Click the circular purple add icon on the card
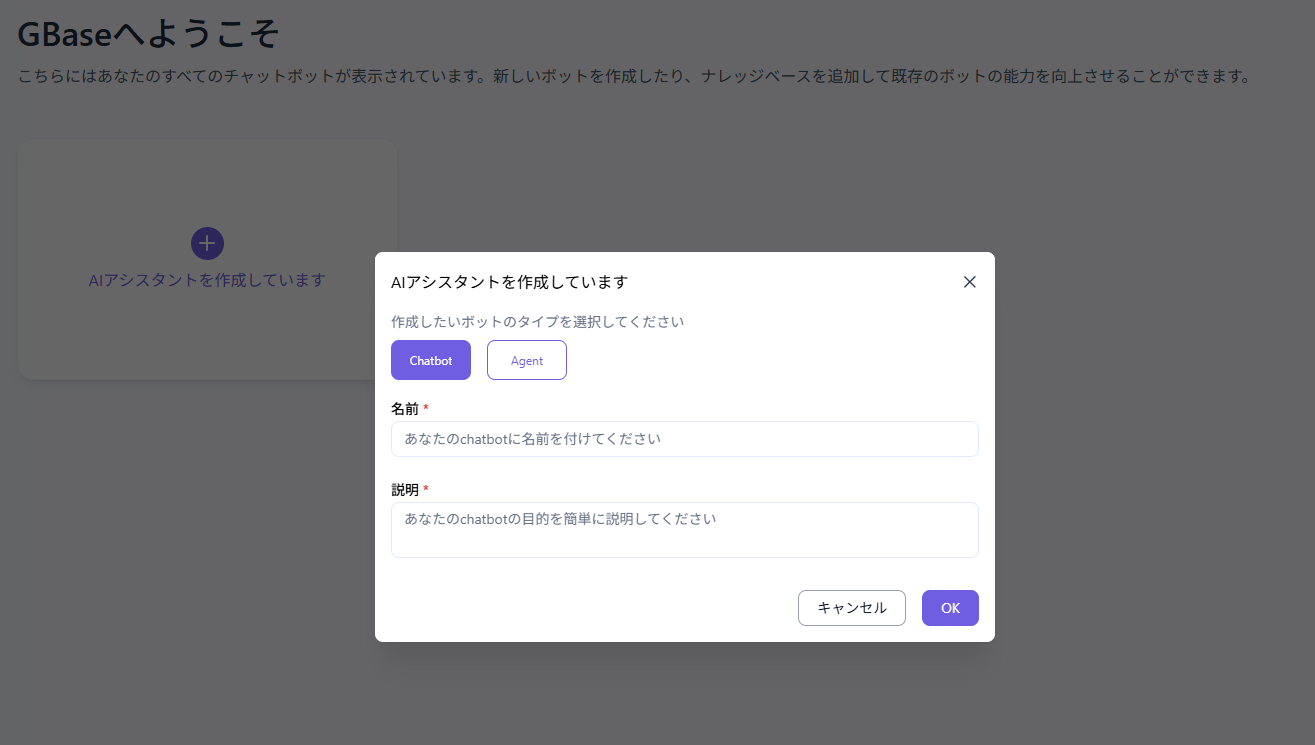The height and width of the screenshot is (745, 1315). click(x=207, y=243)
